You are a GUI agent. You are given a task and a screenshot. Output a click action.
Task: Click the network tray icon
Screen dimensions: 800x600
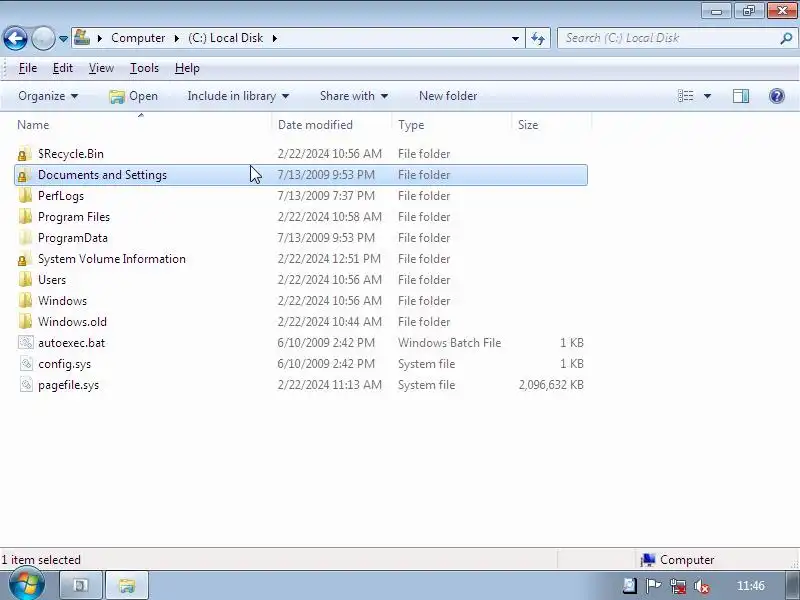coord(678,586)
